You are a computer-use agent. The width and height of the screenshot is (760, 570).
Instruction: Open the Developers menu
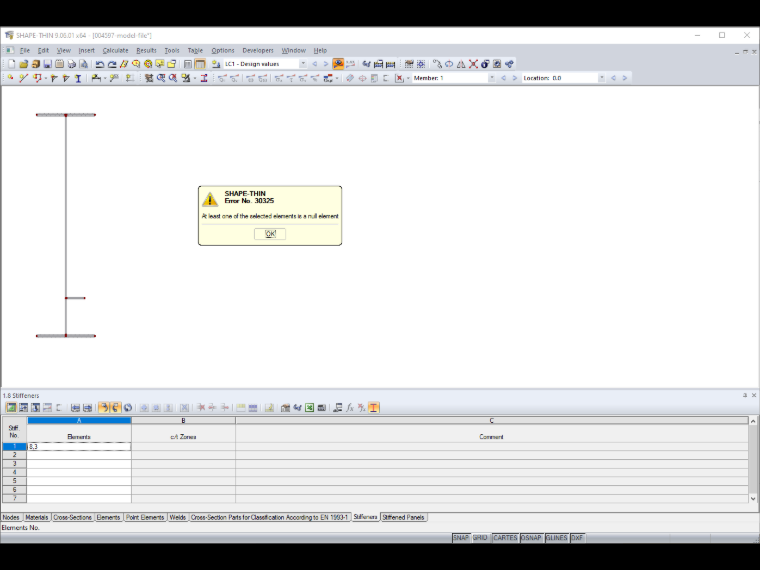point(258,50)
